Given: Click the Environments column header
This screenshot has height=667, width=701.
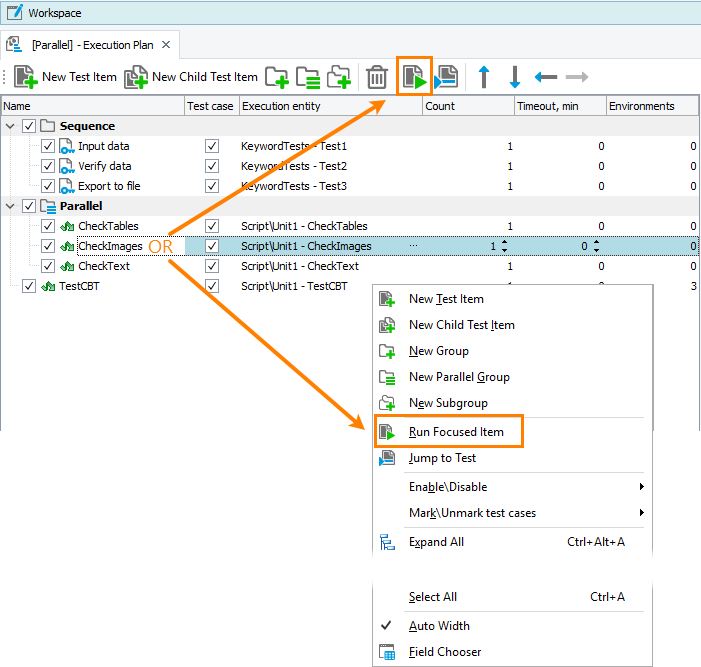Looking at the screenshot, I should click(652, 106).
